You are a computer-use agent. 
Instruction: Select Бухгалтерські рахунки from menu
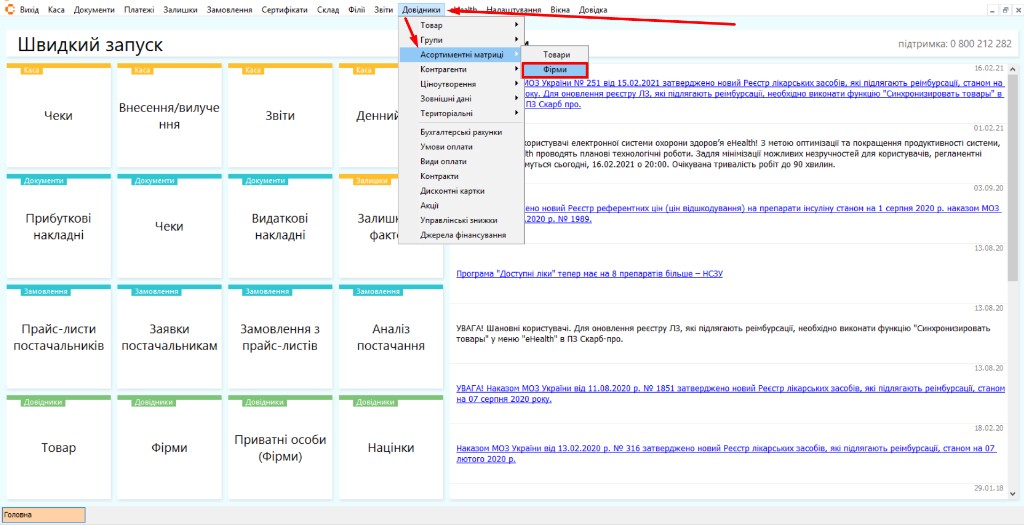point(461,132)
